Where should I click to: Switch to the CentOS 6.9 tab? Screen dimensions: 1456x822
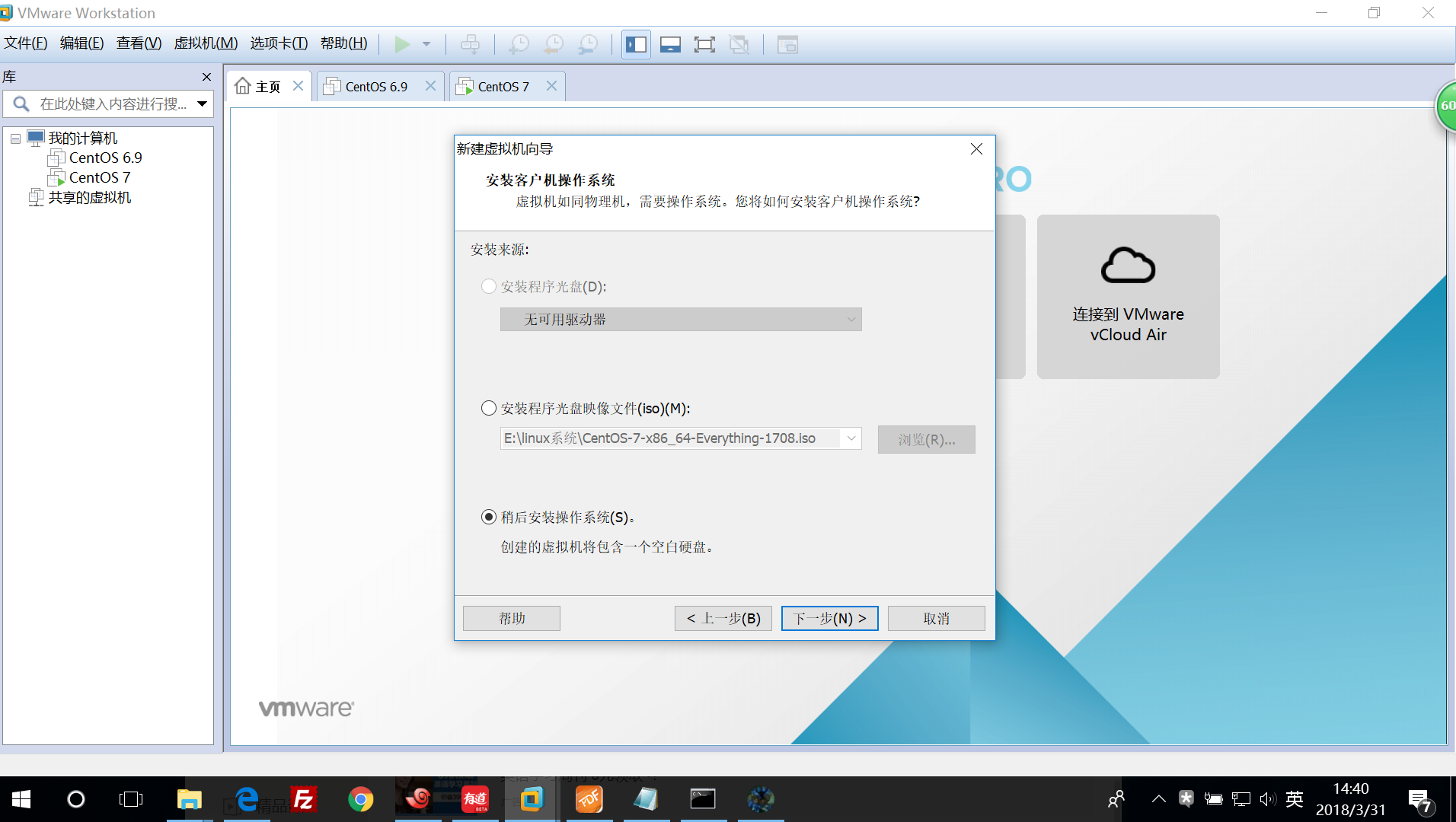point(376,87)
